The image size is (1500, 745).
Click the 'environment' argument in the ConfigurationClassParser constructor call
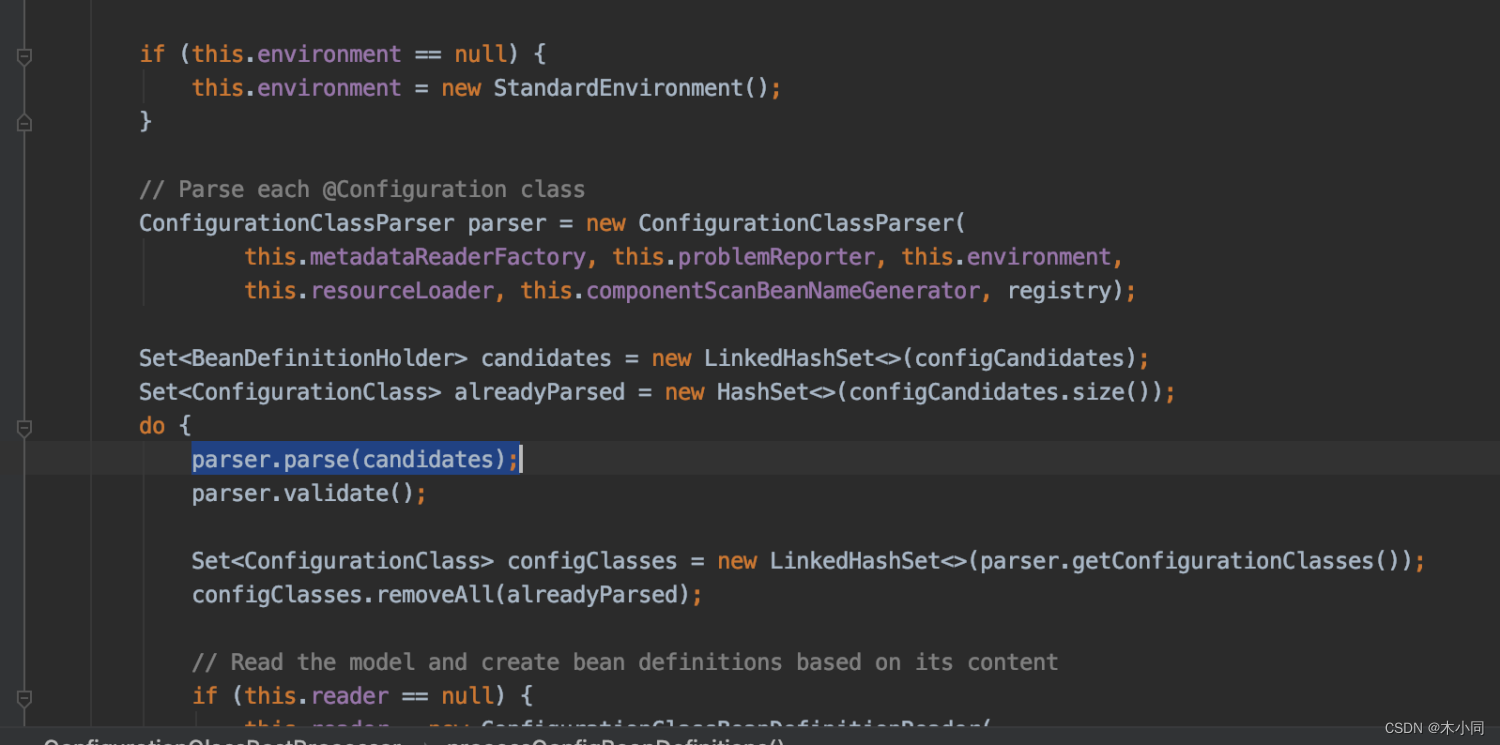click(x=1038, y=257)
